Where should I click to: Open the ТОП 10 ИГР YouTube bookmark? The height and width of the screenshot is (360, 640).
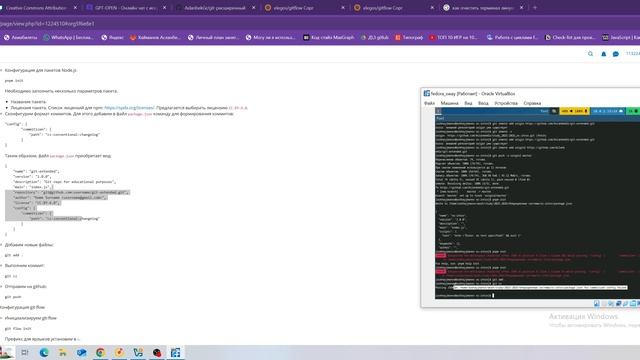453,38
